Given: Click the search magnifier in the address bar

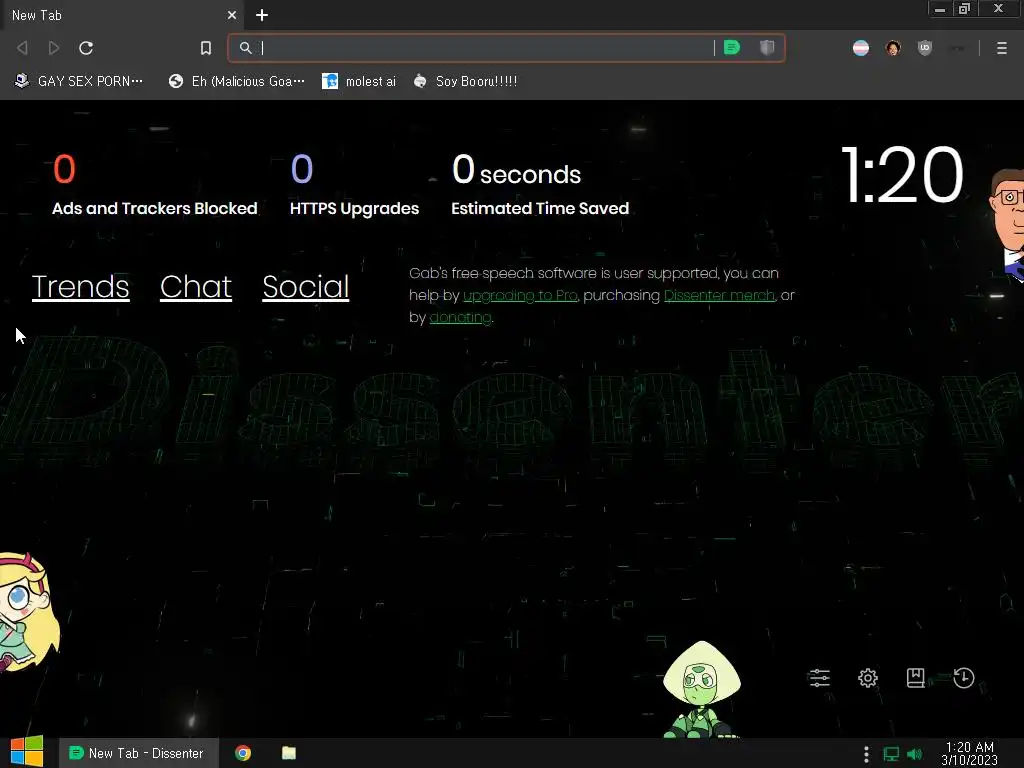Looking at the screenshot, I should click(246, 48).
